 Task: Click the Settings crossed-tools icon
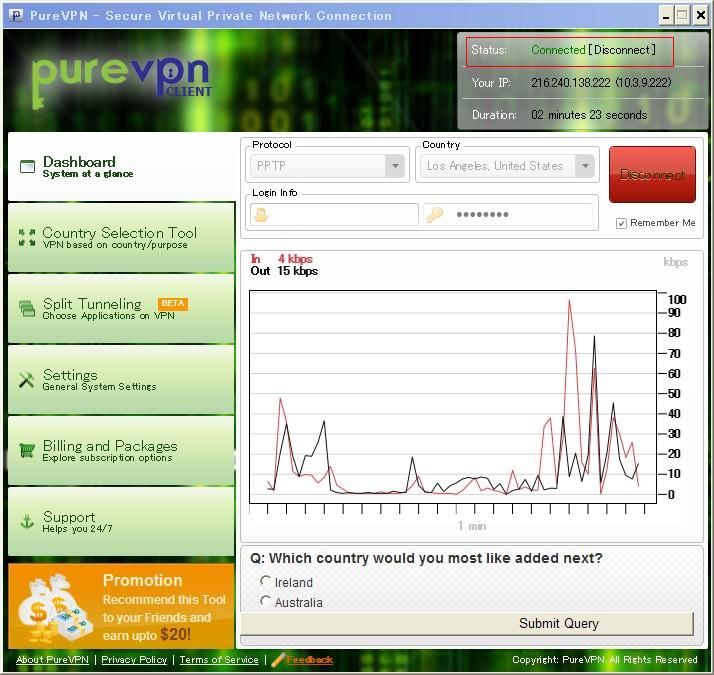pos(27,379)
